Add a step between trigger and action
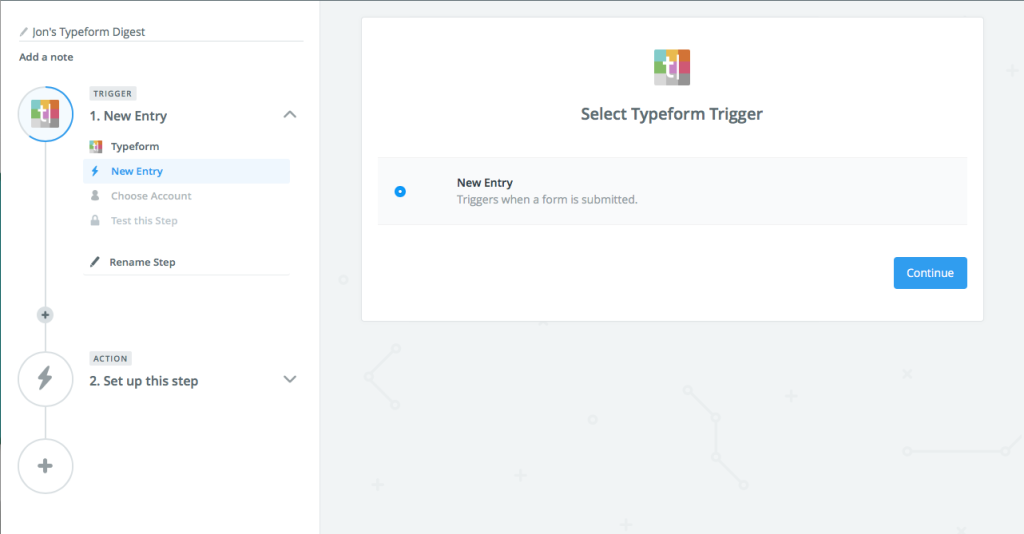This screenshot has width=1024, height=534. tap(45, 315)
